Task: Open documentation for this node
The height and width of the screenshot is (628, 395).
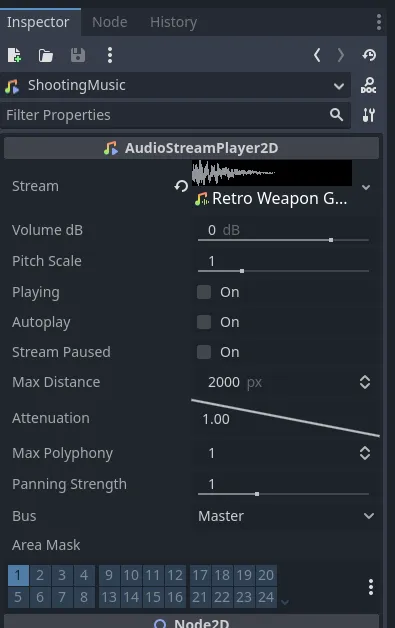Action: coord(369,85)
